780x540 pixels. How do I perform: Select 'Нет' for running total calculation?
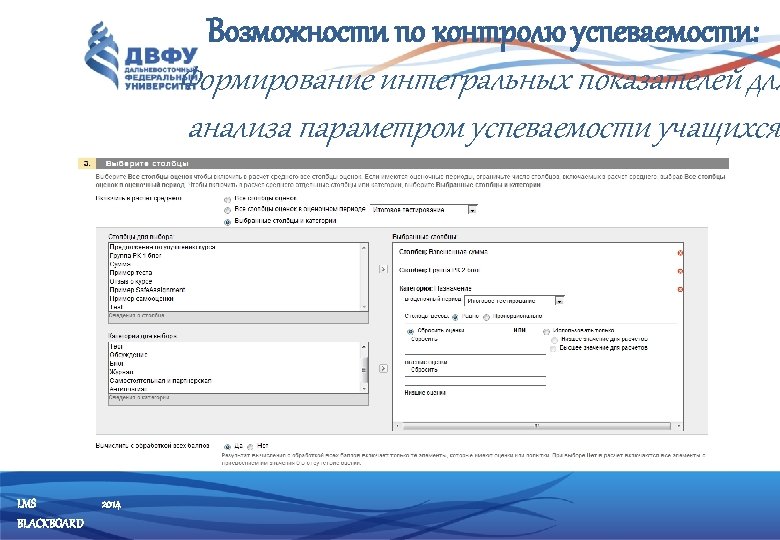click(250, 447)
